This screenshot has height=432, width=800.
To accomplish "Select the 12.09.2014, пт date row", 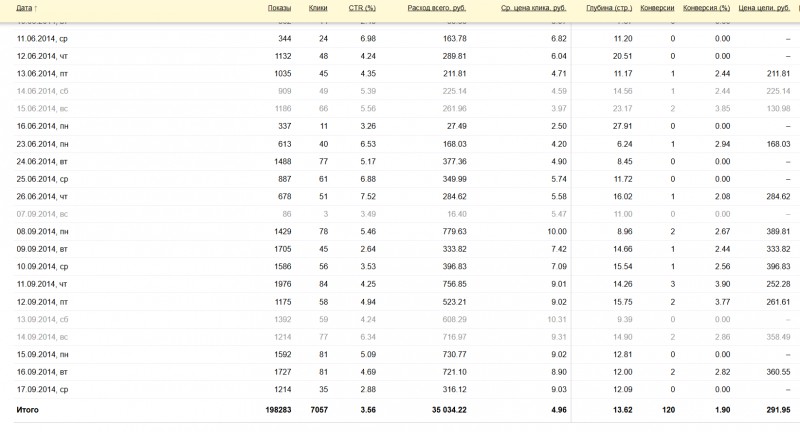I will (42, 301).
